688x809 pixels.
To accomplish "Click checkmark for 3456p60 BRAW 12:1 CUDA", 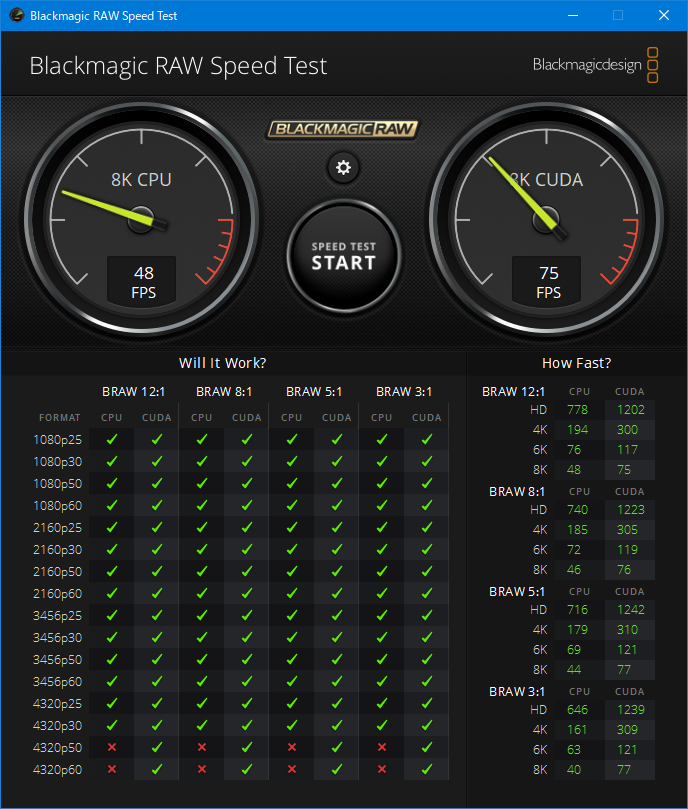I will (157, 681).
